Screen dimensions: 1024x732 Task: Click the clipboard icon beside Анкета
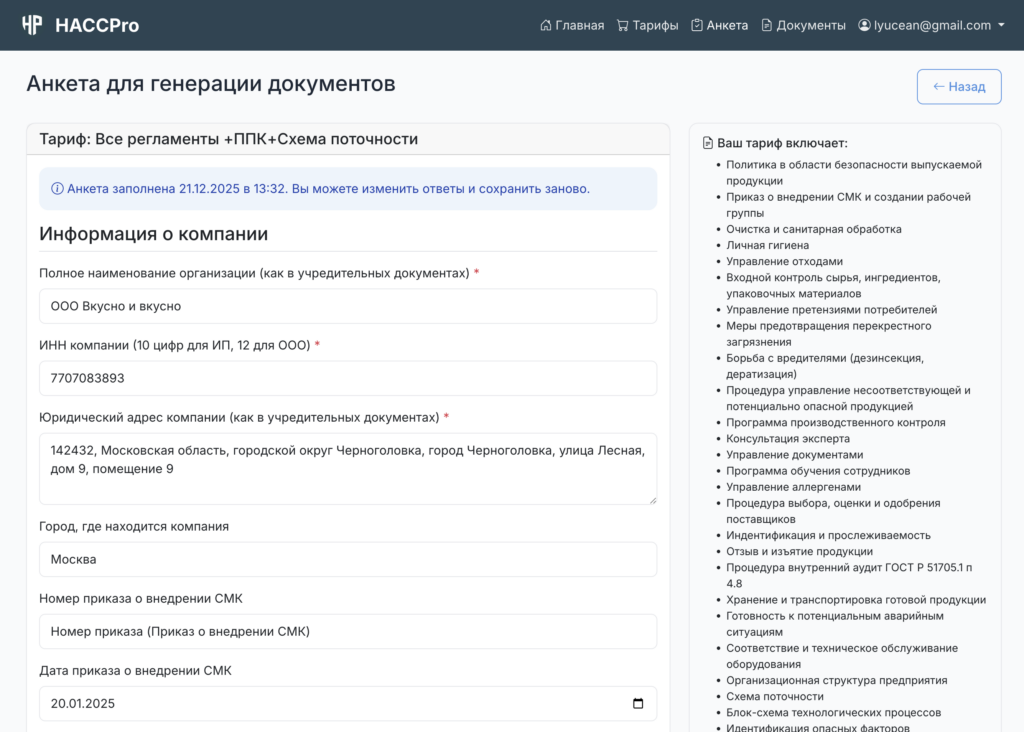click(697, 25)
